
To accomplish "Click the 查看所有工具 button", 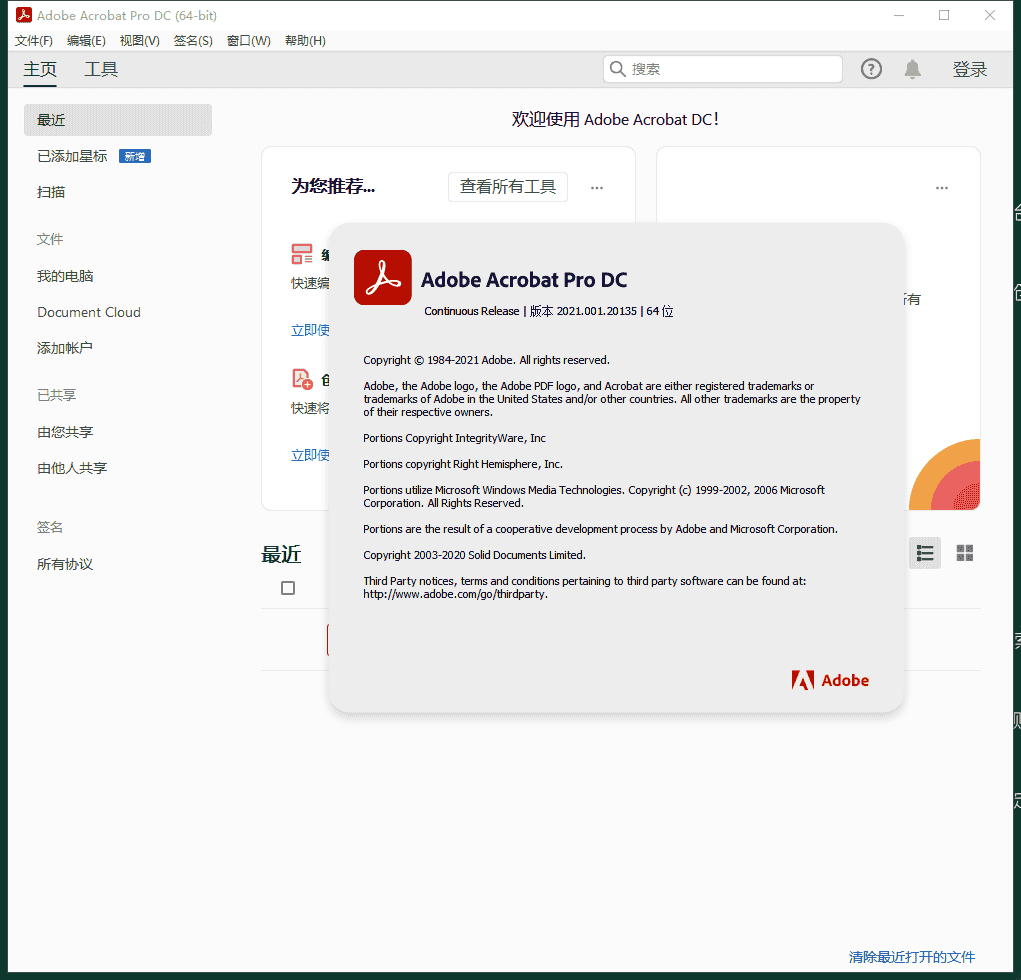I will (507, 187).
